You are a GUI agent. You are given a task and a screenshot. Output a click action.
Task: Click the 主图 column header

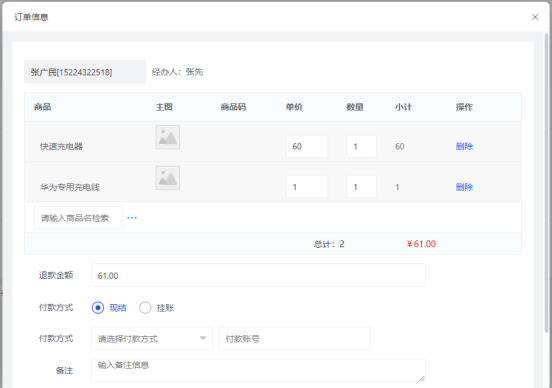(164, 107)
